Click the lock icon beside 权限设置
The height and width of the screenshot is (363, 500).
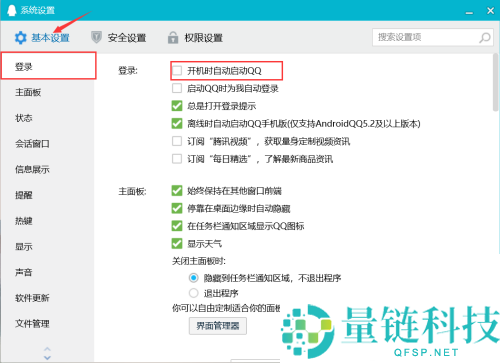[173, 38]
